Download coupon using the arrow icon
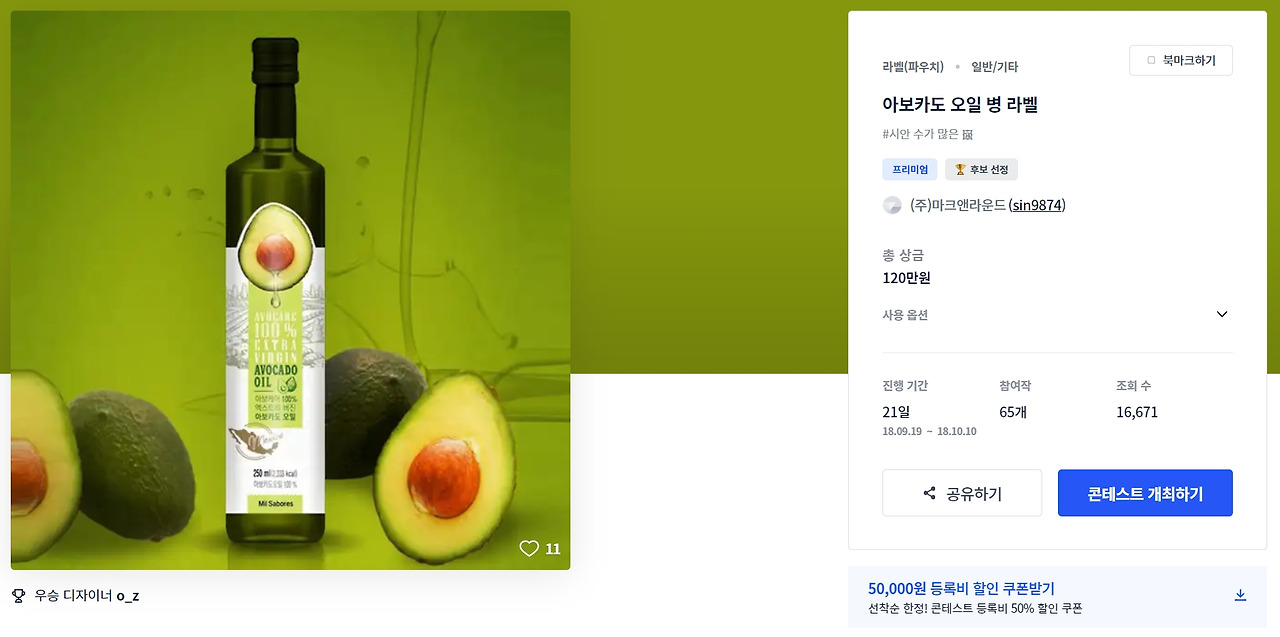Viewport: 1280px width, 637px height. pyautogui.click(x=1240, y=595)
